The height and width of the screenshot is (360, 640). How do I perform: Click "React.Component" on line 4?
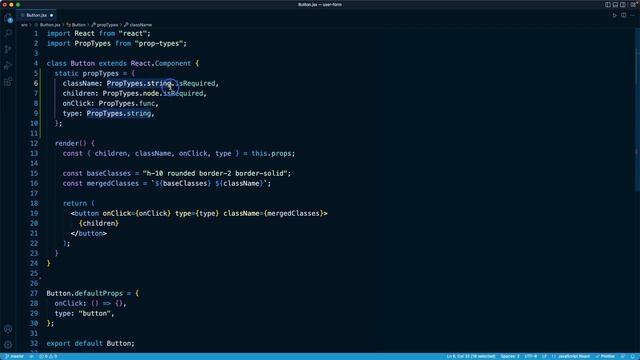click(161, 63)
